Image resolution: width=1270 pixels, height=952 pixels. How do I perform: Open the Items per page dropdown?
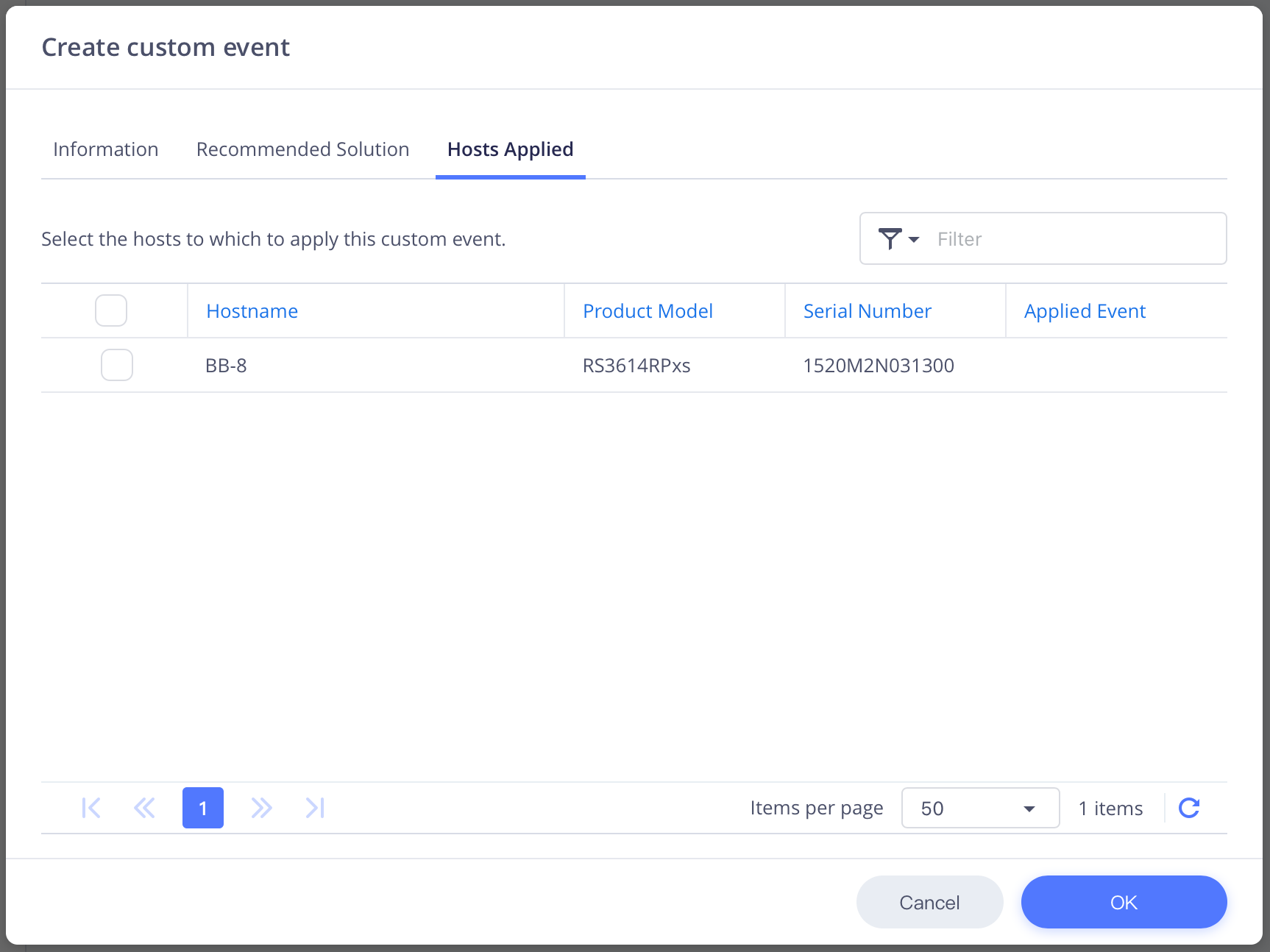click(980, 808)
